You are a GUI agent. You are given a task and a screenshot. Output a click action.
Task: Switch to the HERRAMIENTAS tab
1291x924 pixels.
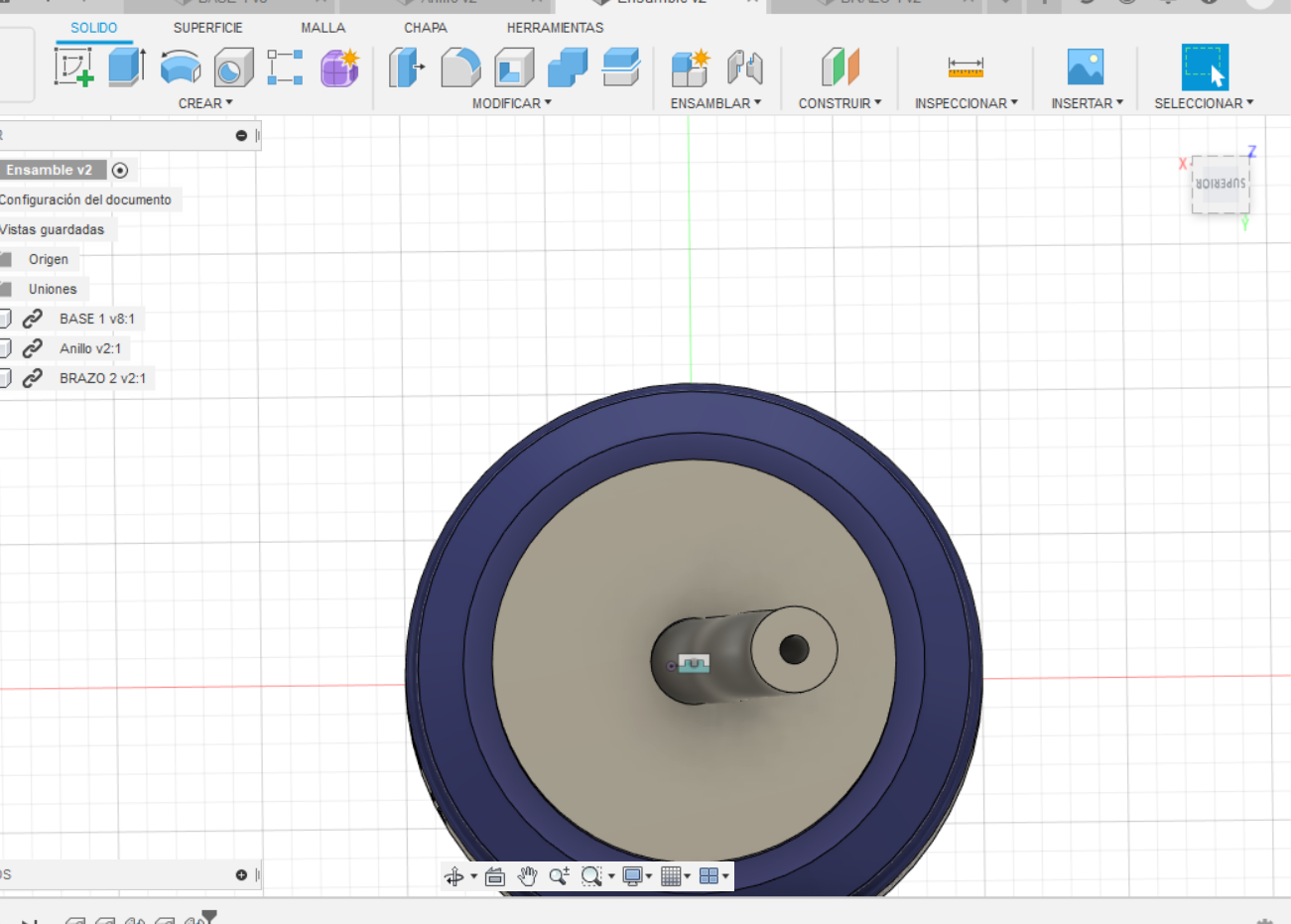click(555, 28)
